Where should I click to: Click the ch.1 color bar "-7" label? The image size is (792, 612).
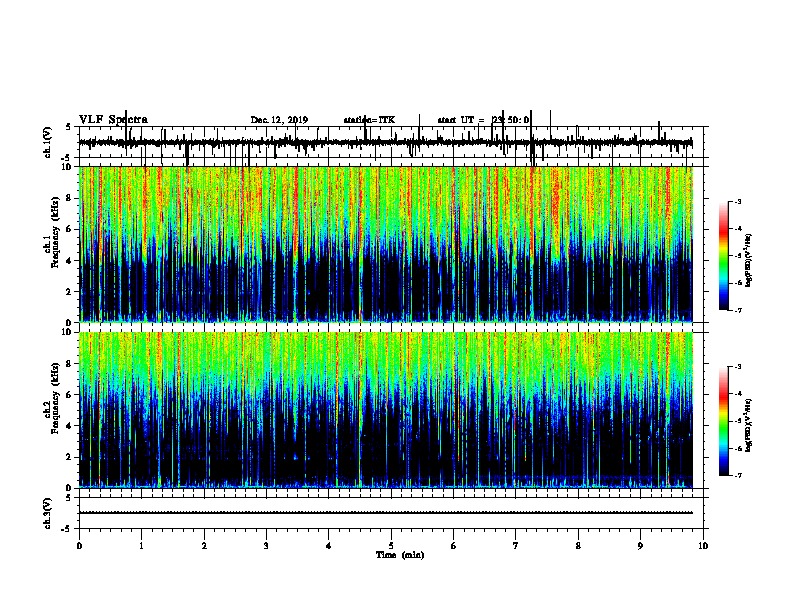(737, 310)
